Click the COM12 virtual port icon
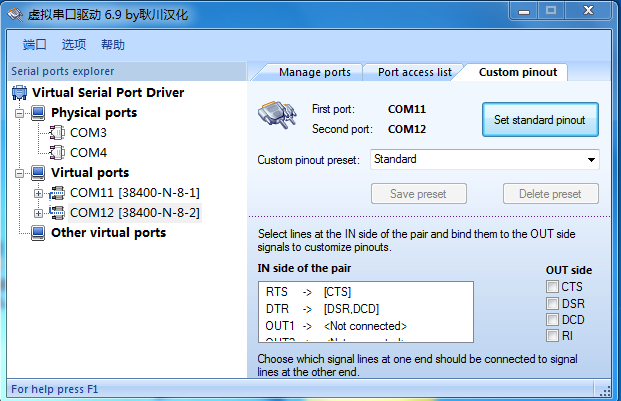This screenshot has width=621, height=401. 57,213
